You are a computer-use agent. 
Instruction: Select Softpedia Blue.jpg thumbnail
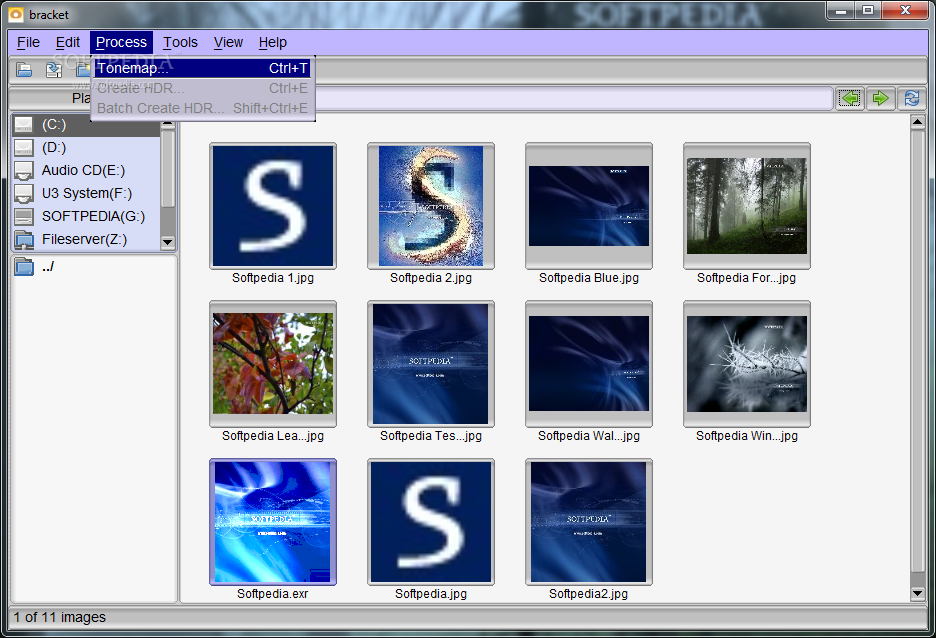pos(589,206)
